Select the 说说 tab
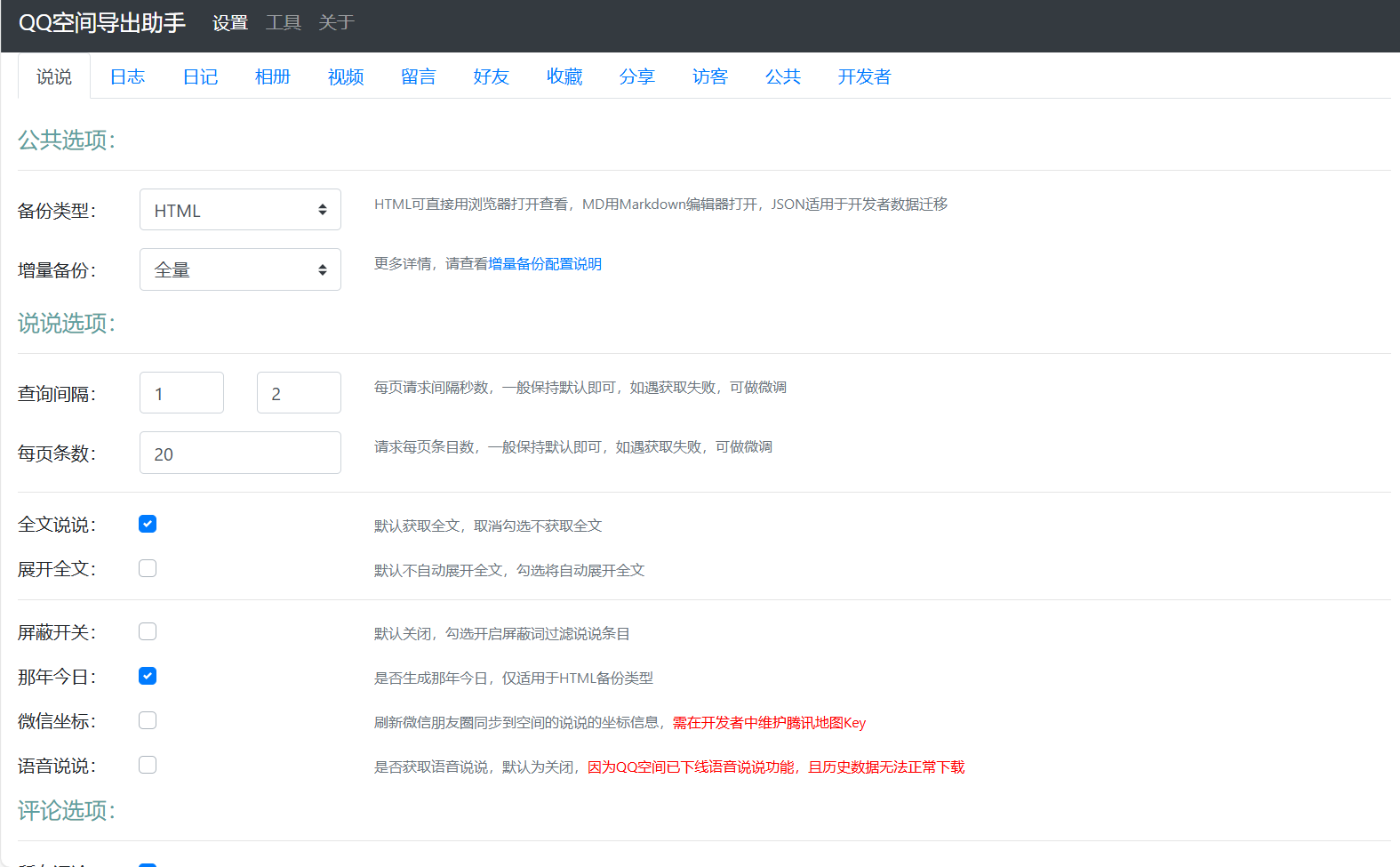Viewport: 1400px width, 867px height. (54, 76)
